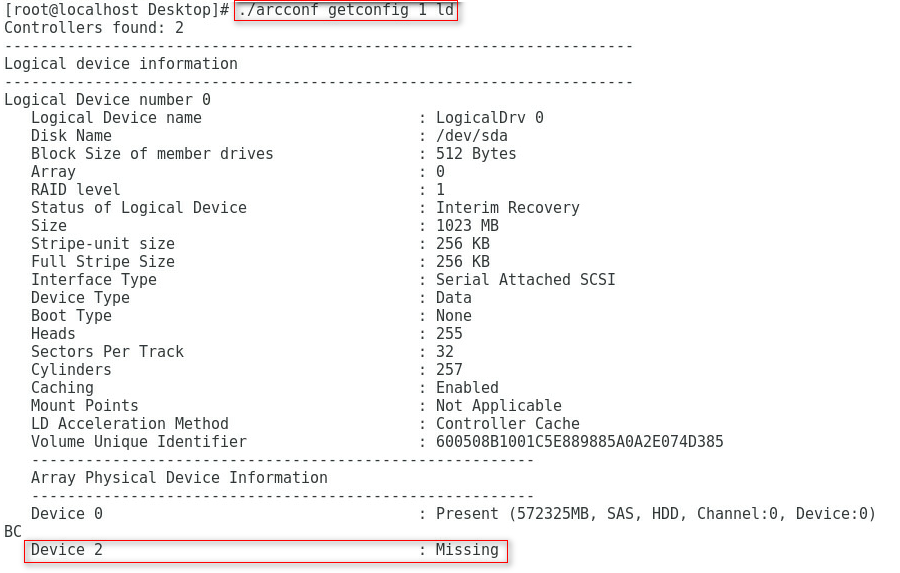Click the Array Physical Device Information heading
Image resolution: width=900 pixels, height=573 pixels.
[179, 478]
